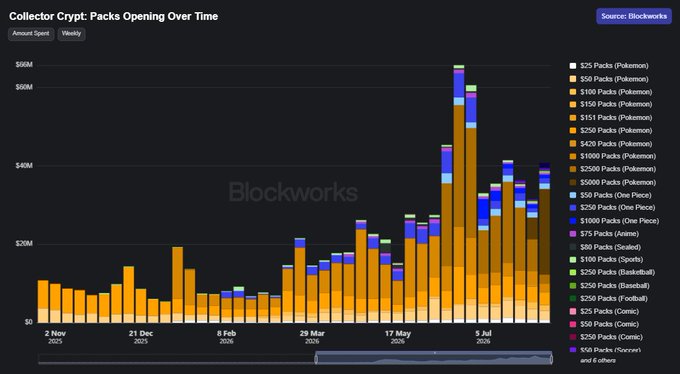Click the $66M y-axis label
The width and height of the screenshot is (680, 374).
24,65
